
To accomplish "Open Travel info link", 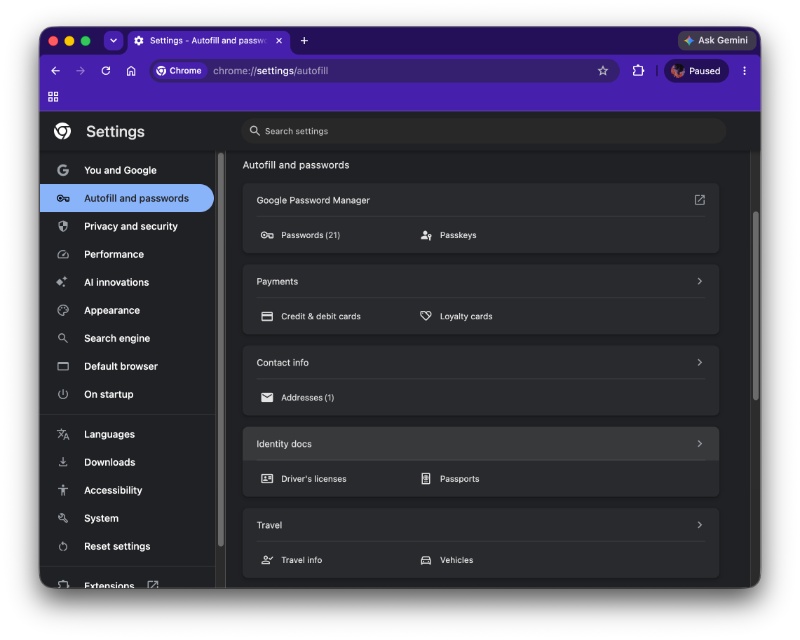I will click(301, 560).
